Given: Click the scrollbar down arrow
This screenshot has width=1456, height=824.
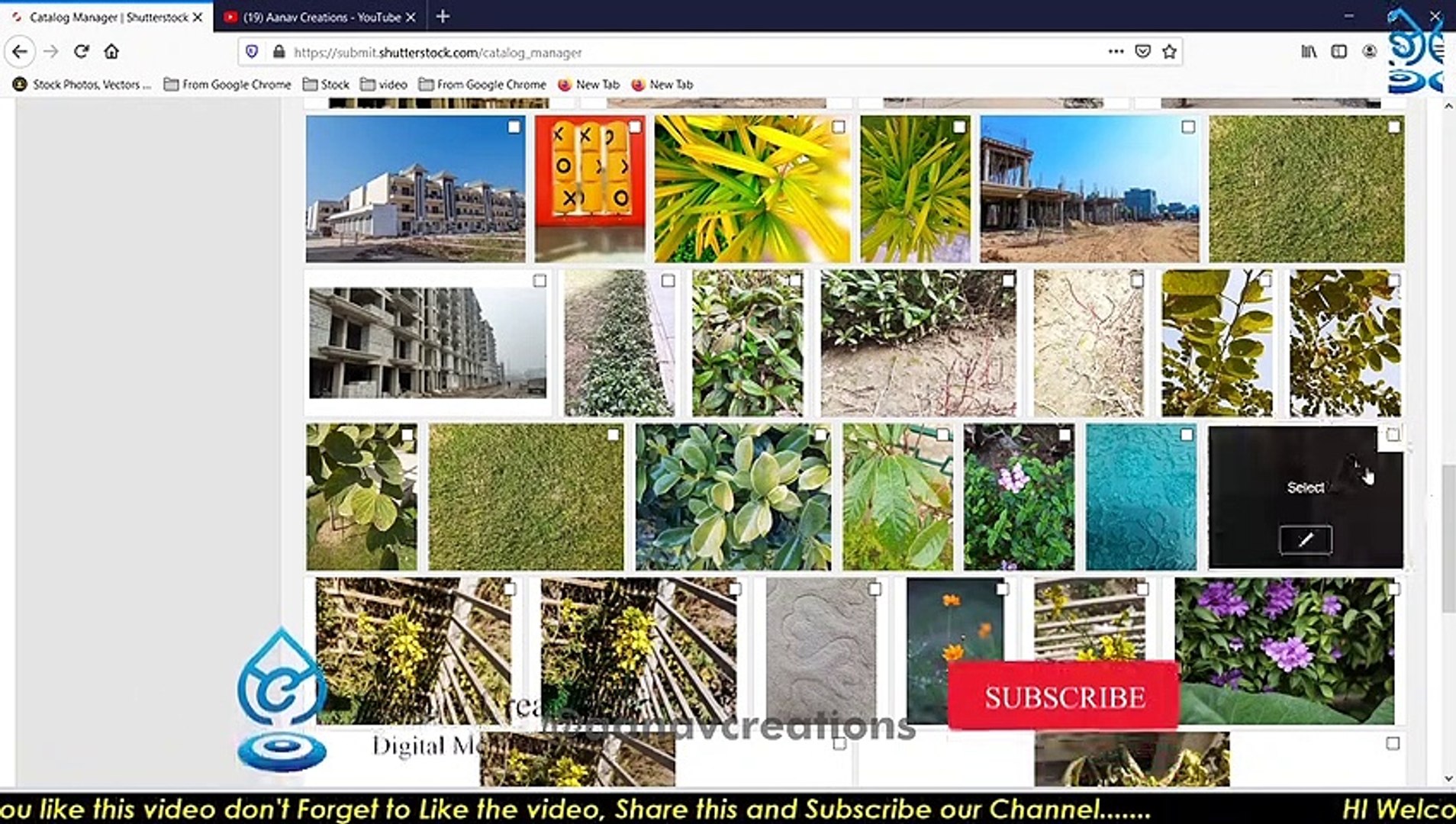Looking at the screenshot, I should point(1448,778).
